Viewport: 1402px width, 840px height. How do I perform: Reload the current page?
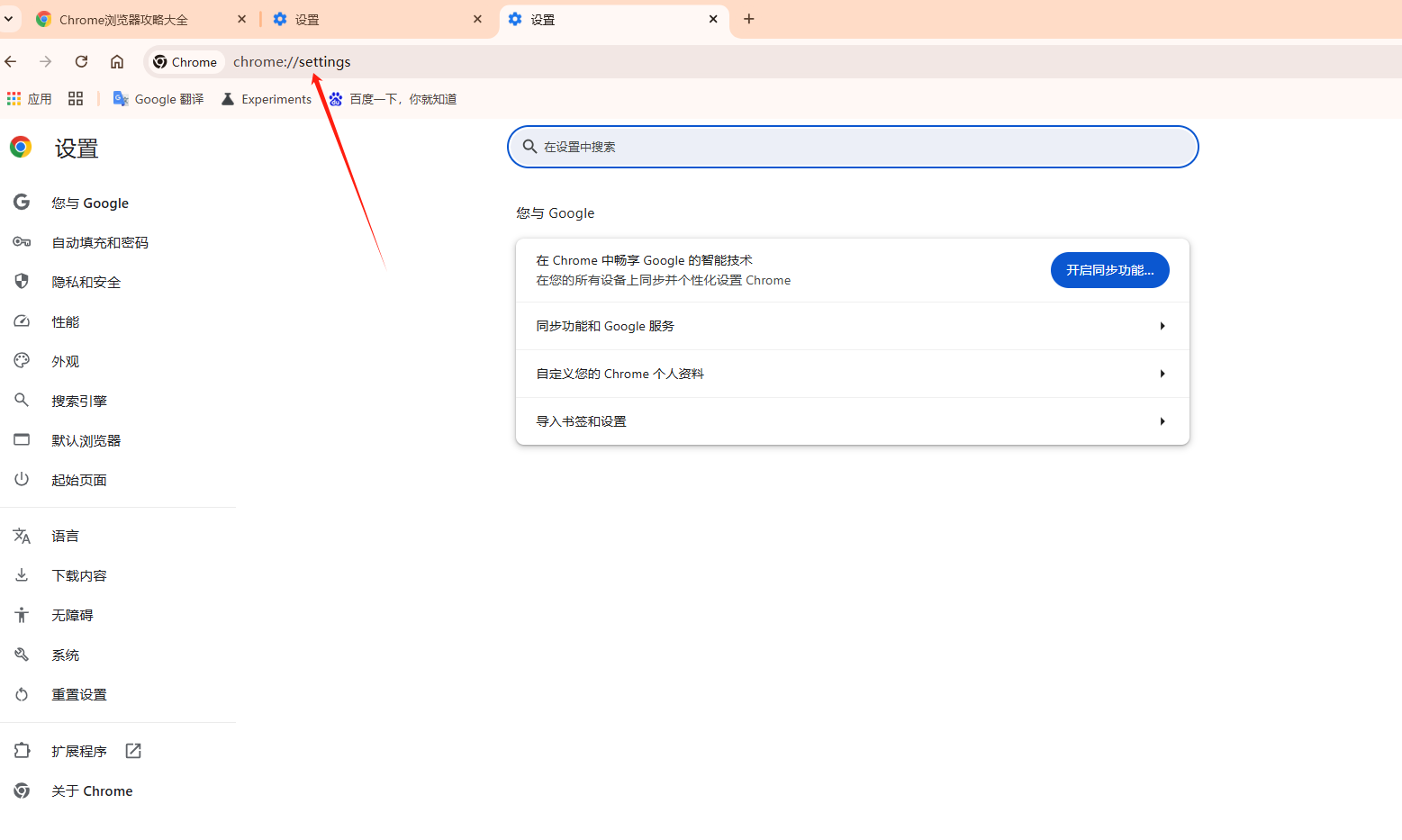point(81,61)
